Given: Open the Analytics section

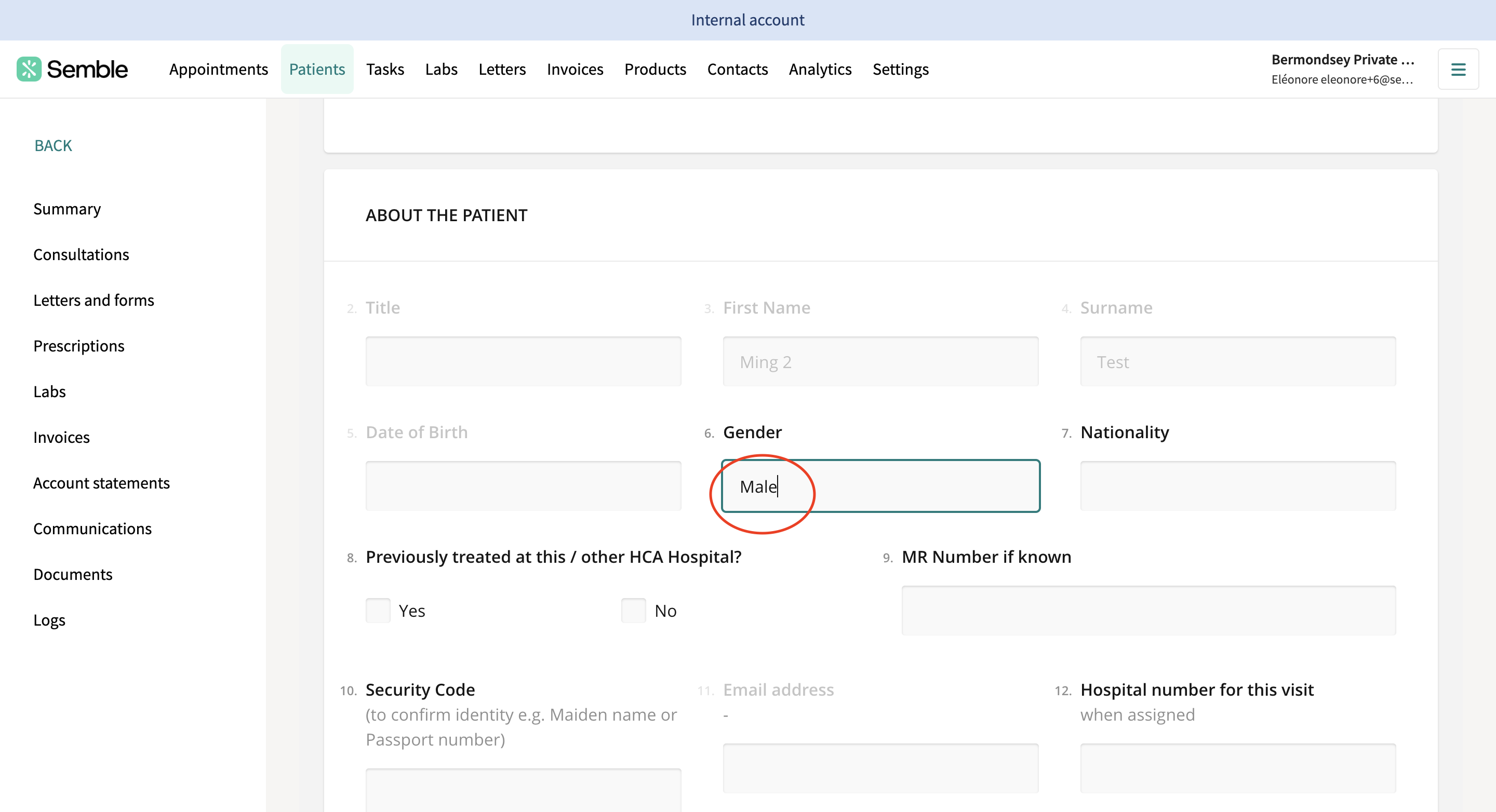Looking at the screenshot, I should tap(820, 69).
